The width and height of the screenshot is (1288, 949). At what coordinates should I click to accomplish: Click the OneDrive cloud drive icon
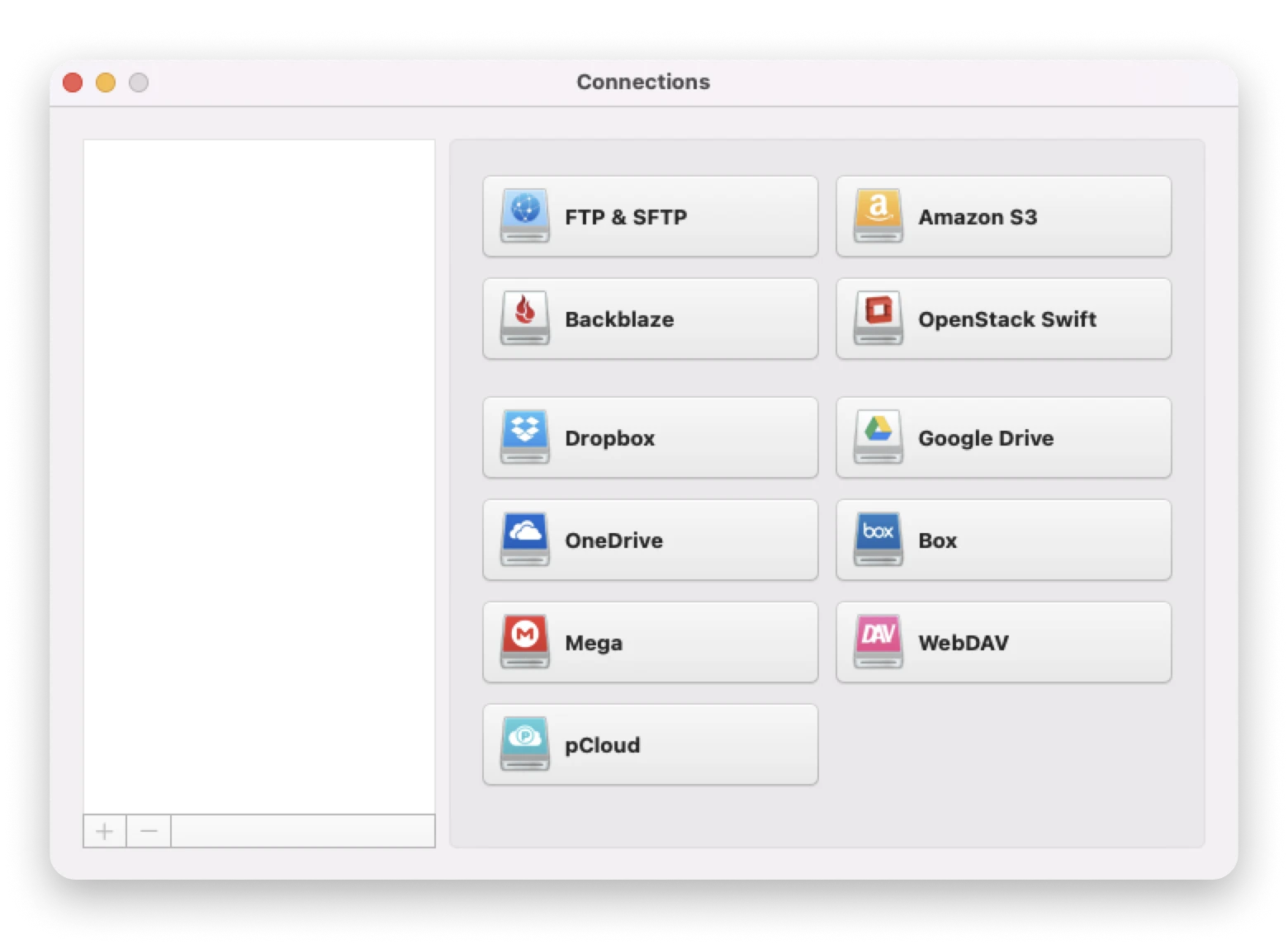pos(525,540)
